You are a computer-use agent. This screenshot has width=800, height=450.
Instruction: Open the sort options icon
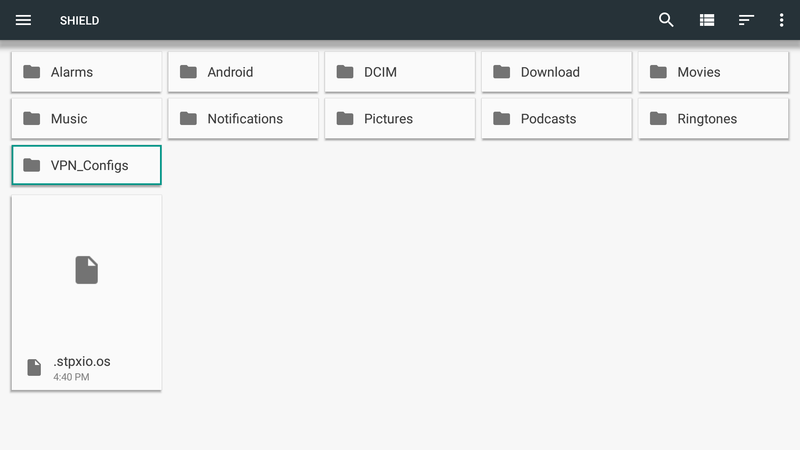[x=746, y=20]
